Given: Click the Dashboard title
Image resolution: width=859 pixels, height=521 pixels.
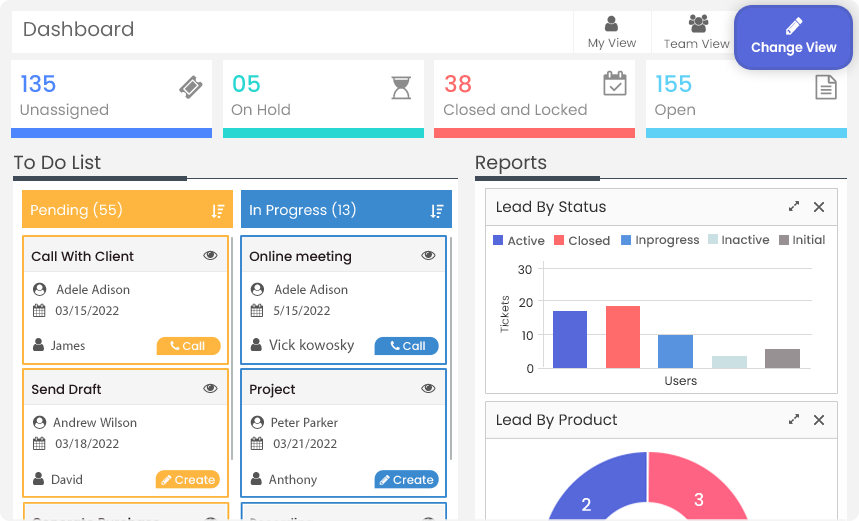Looking at the screenshot, I should tap(78, 29).
